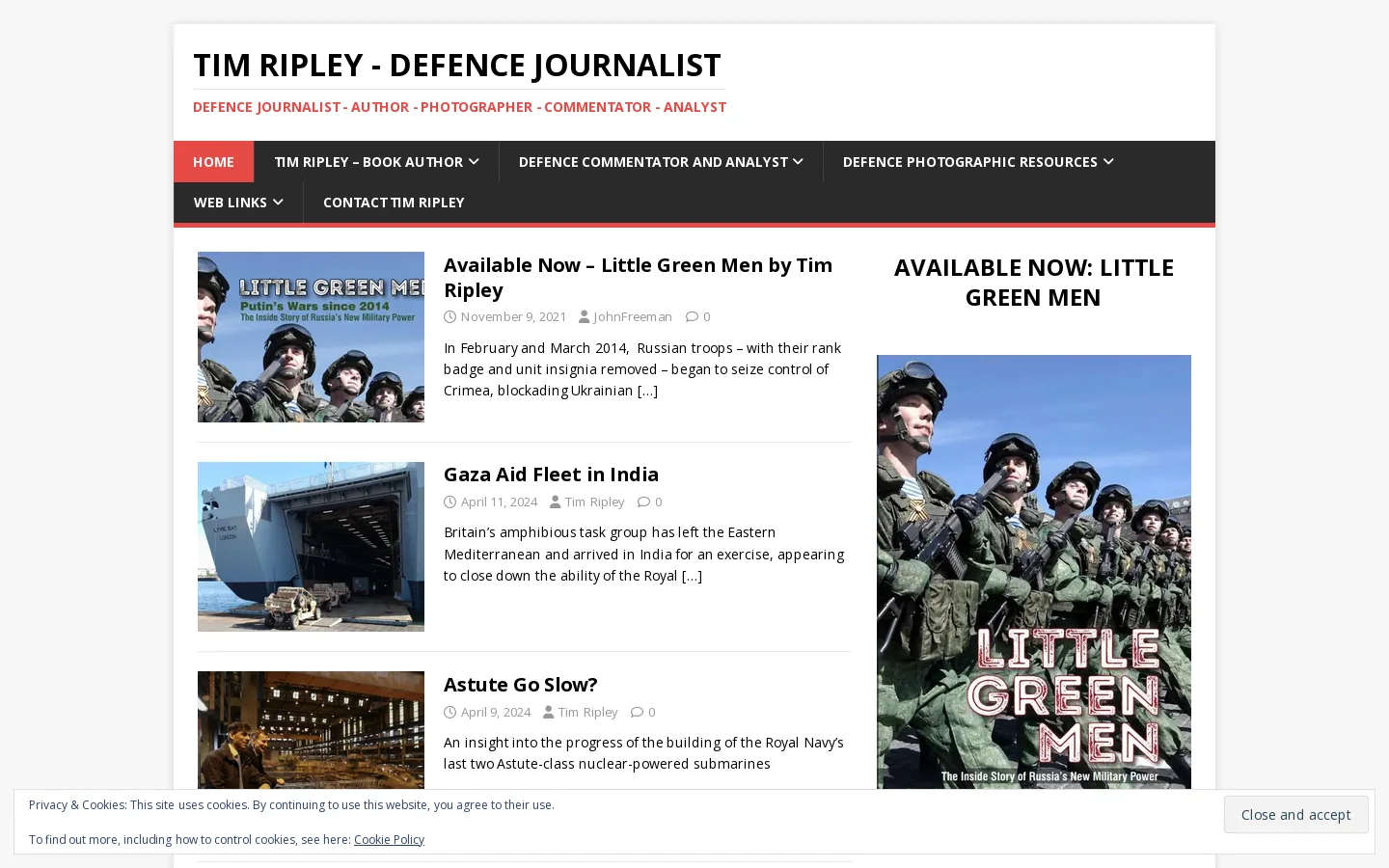Open Little Green Men post thumbnail image
The image size is (1389, 868).
pyautogui.click(x=311, y=337)
